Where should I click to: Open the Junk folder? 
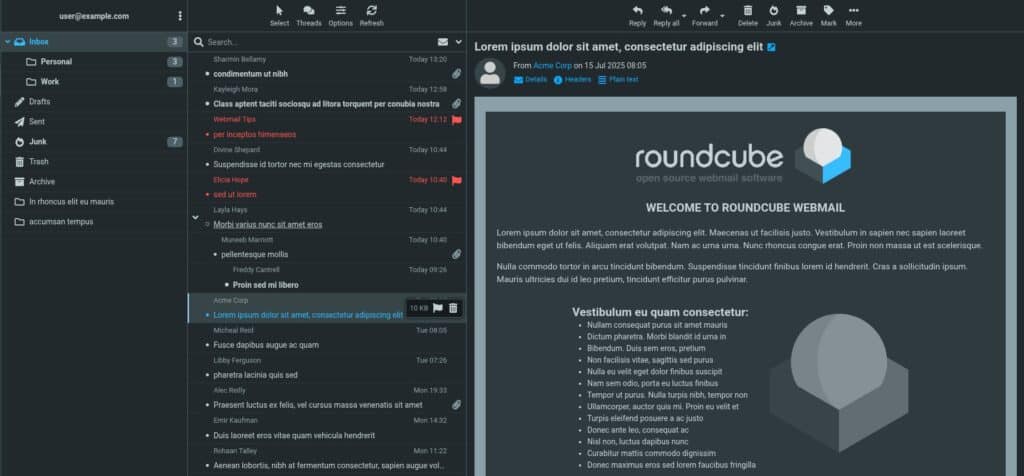click(94, 142)
